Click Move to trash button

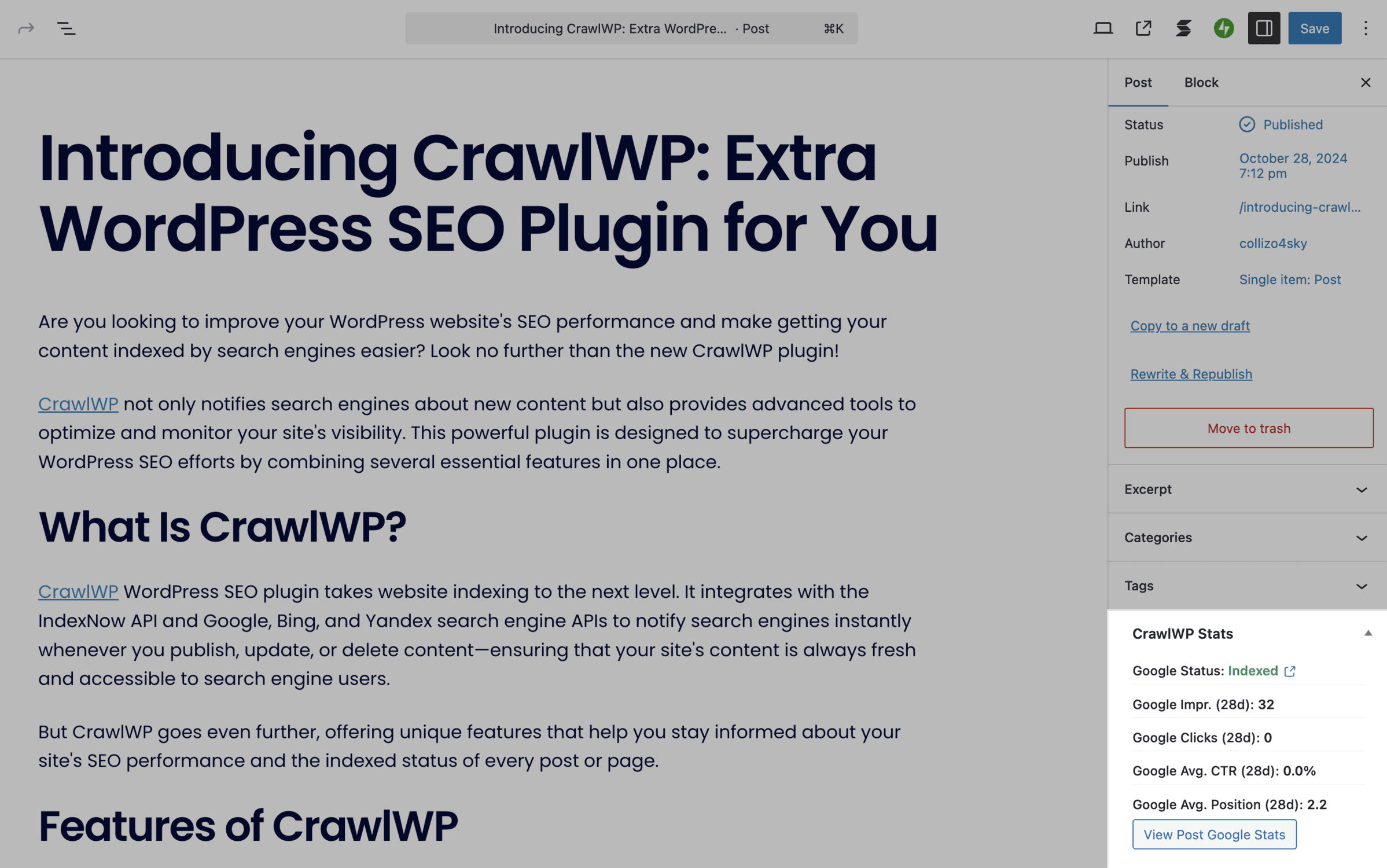point(1249,428)
